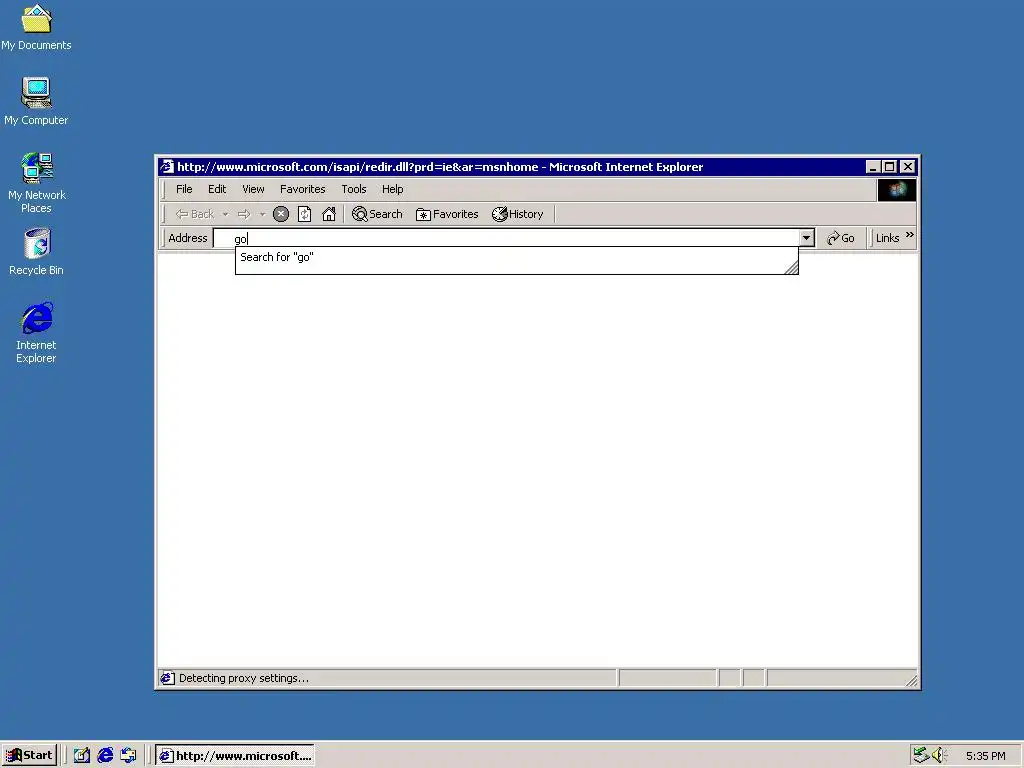Click the page icon in status bar
The width and height of the screenshot is (1024, 768).
pos(168,679)
